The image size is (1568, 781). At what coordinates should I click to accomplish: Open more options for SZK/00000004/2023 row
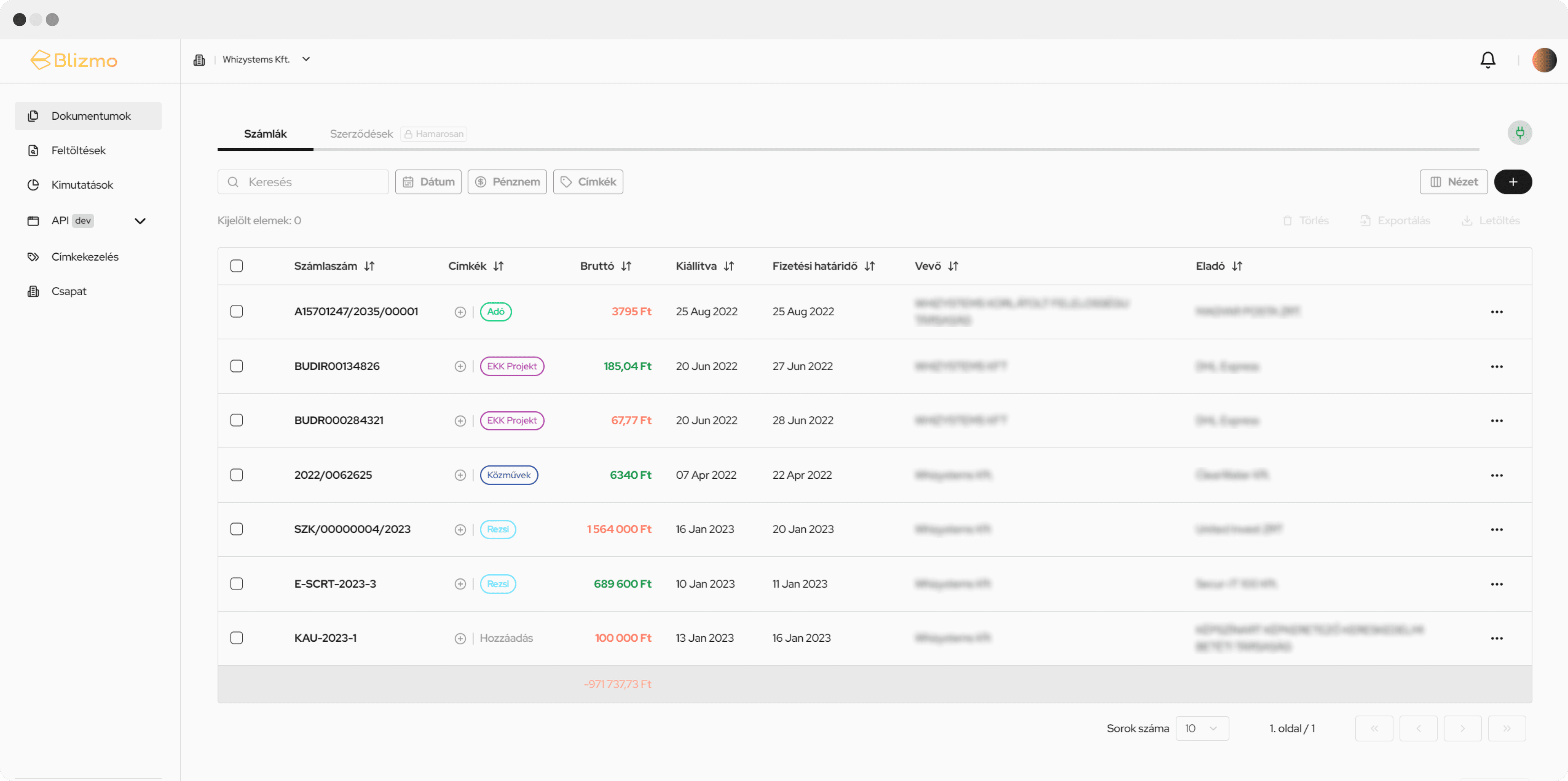point(1497,530)
